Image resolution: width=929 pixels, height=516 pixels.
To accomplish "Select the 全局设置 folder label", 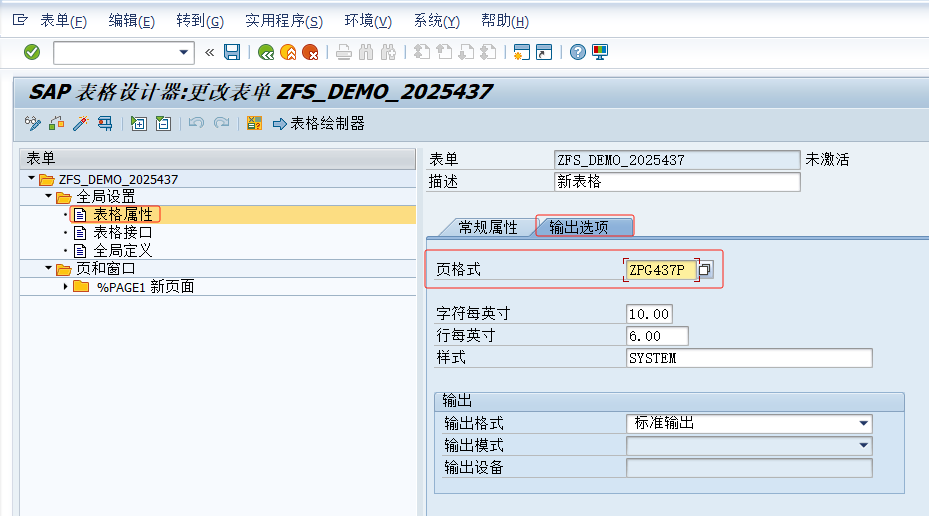I will (x=105, y=196).
